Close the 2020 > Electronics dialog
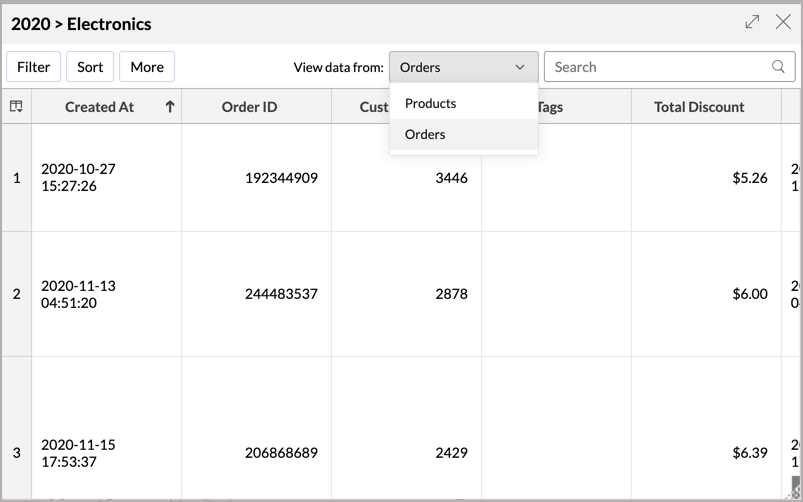The image size is (803, 502). point(783,22)
